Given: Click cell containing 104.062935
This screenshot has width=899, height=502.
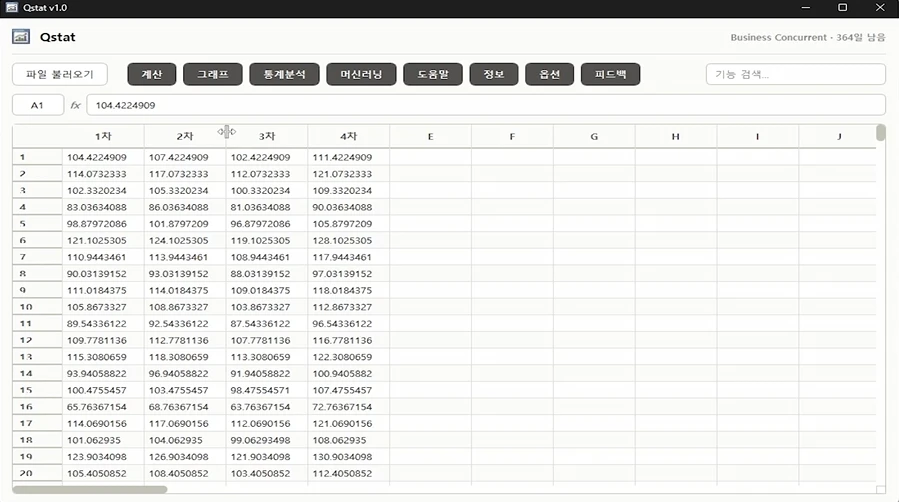Looking at the screenshot, I should coord(185,440).
